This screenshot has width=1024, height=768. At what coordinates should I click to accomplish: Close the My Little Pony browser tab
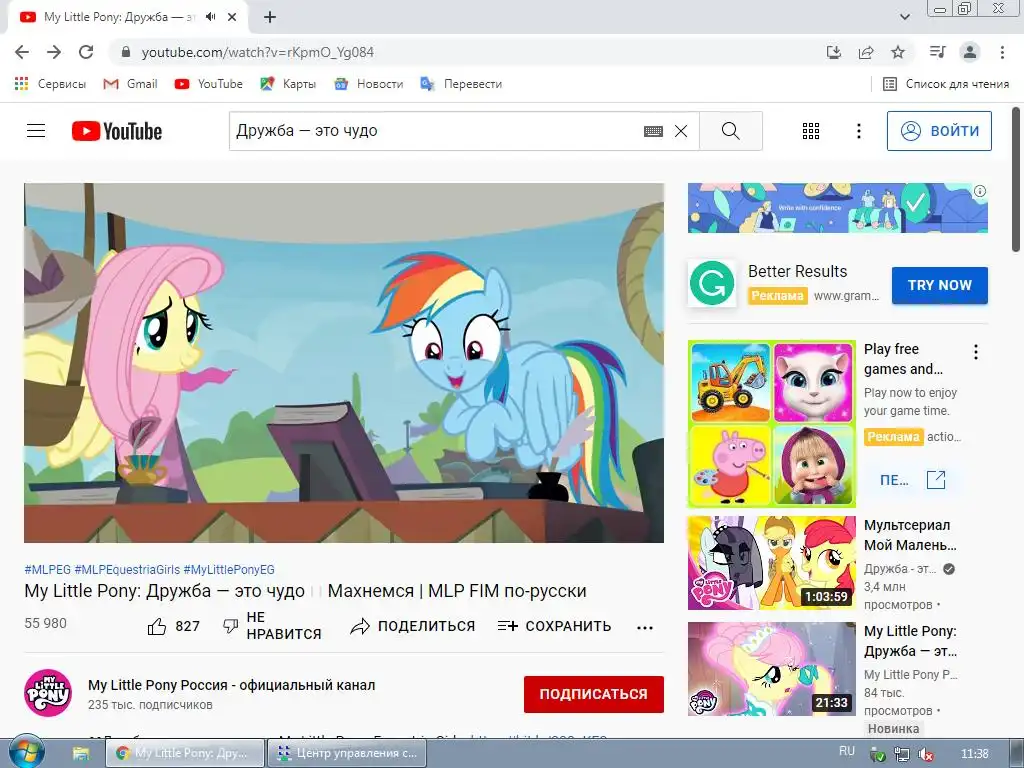point(232,17)
